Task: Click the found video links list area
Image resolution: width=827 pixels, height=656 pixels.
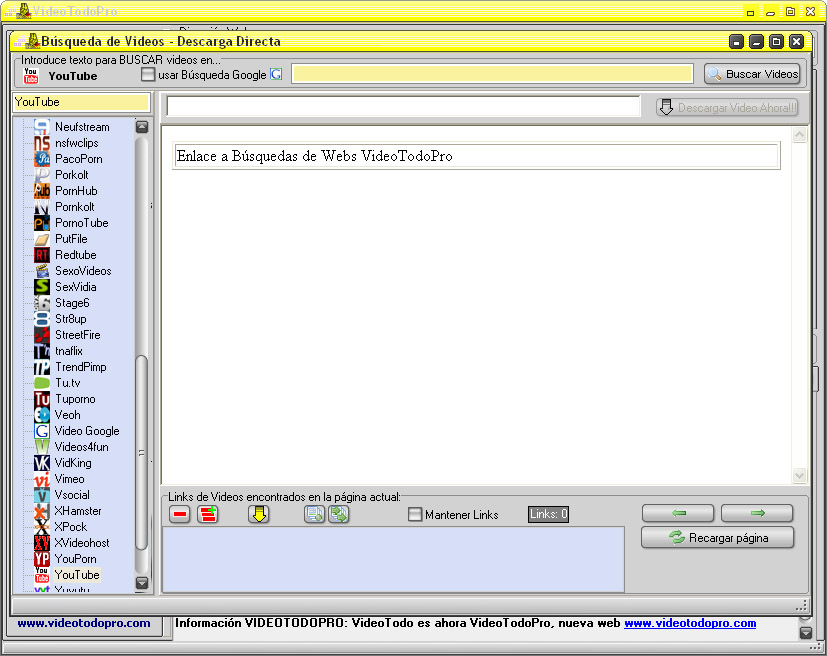Action: [393, 559]
